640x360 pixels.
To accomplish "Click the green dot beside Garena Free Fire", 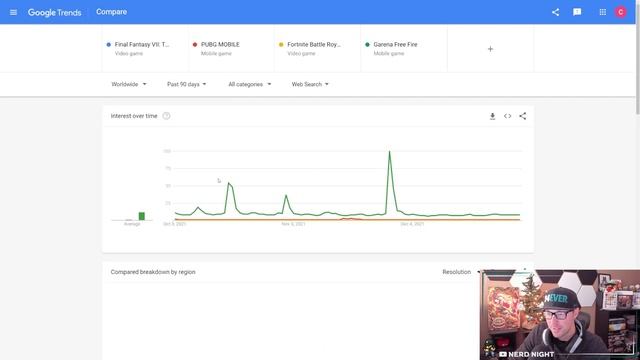I will (367, 44).
